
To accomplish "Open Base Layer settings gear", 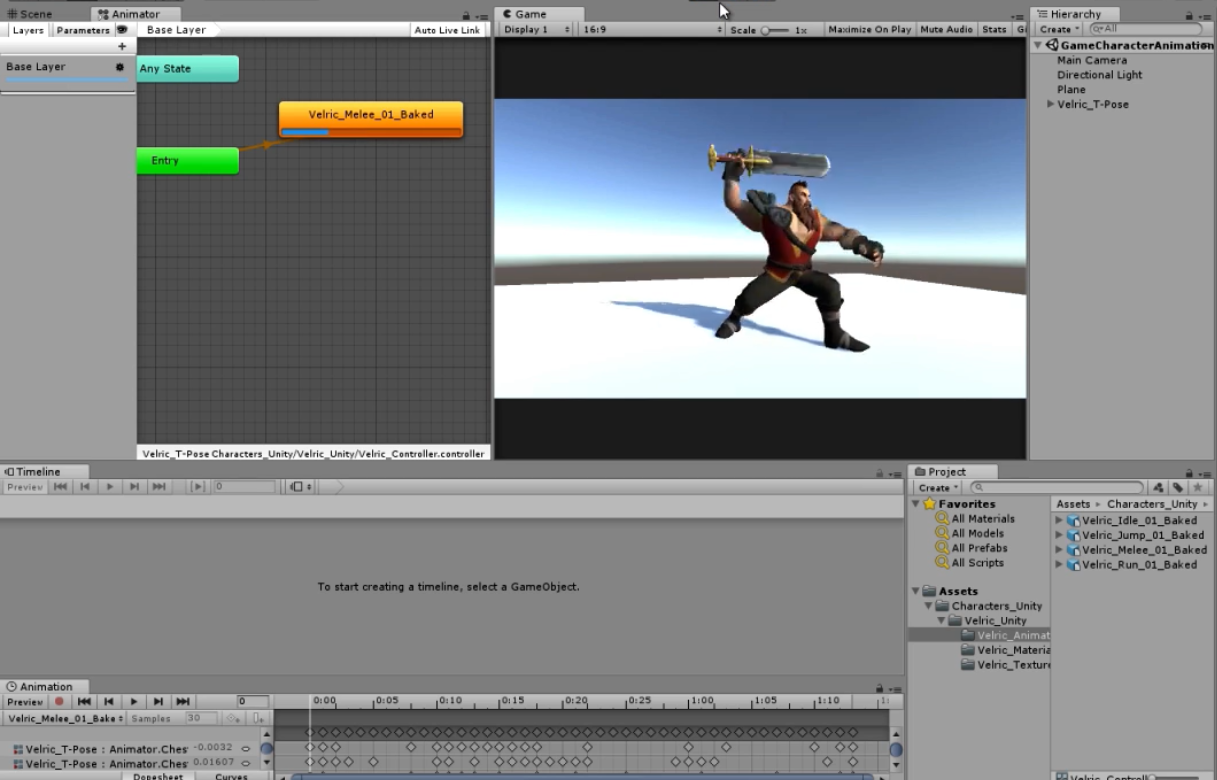I will coord(120,67).
